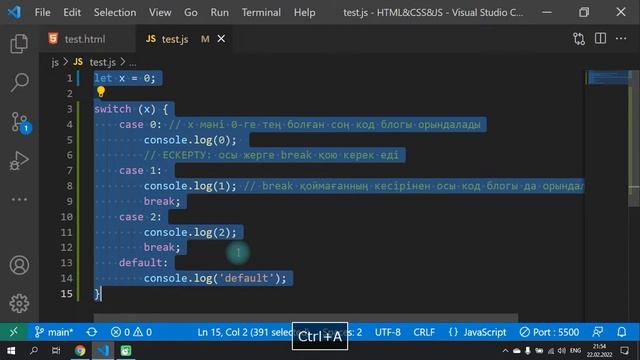This screenshot has height=360, width=640.
Task: Open the Go menu
Action: click(191, 13)
